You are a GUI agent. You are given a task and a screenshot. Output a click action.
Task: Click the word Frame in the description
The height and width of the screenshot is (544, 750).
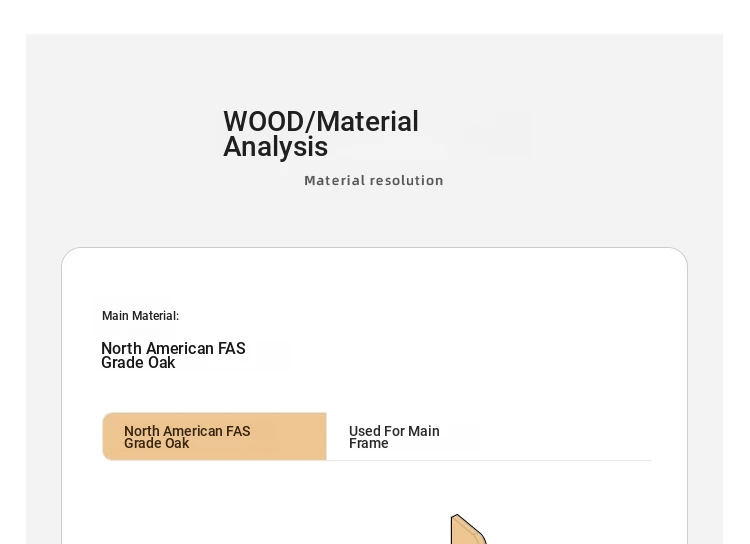[x=368, y=444]
